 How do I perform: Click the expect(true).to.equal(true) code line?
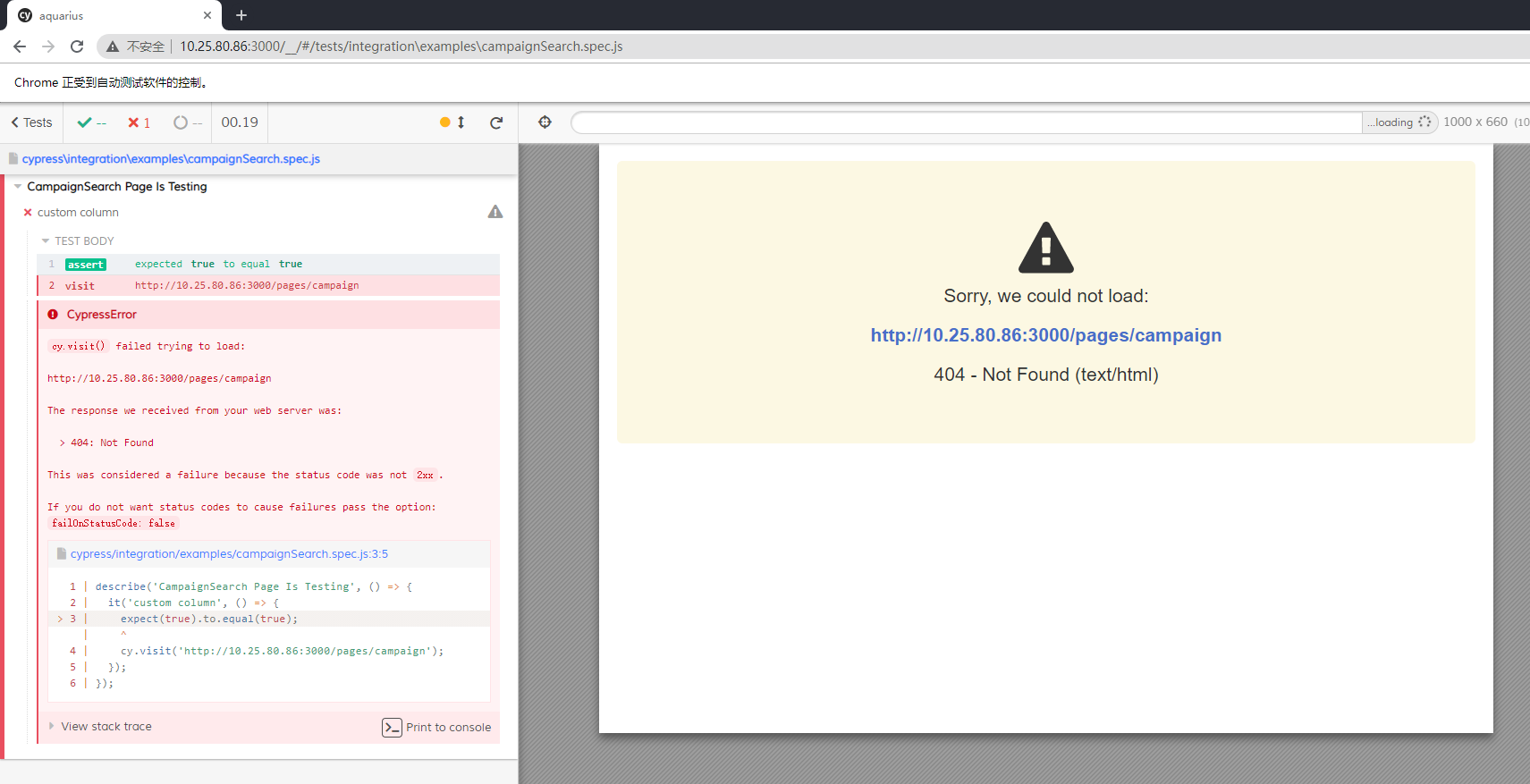[209, 619]
